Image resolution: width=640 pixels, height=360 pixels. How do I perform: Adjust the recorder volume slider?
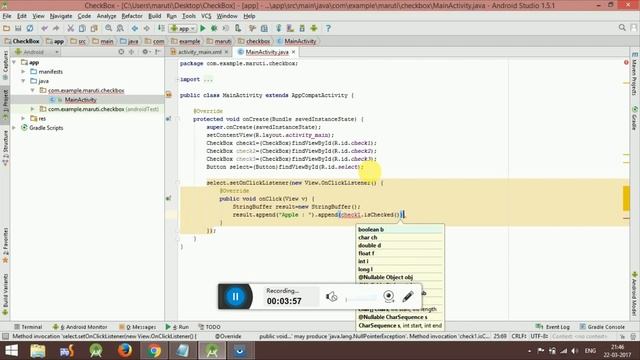[x=361, y=299]
